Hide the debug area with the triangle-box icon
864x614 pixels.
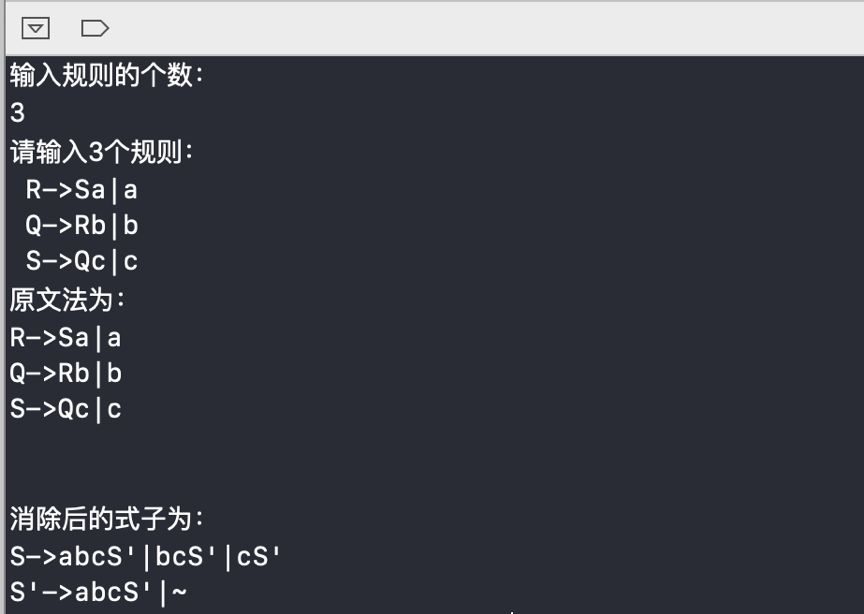[36, 28]
